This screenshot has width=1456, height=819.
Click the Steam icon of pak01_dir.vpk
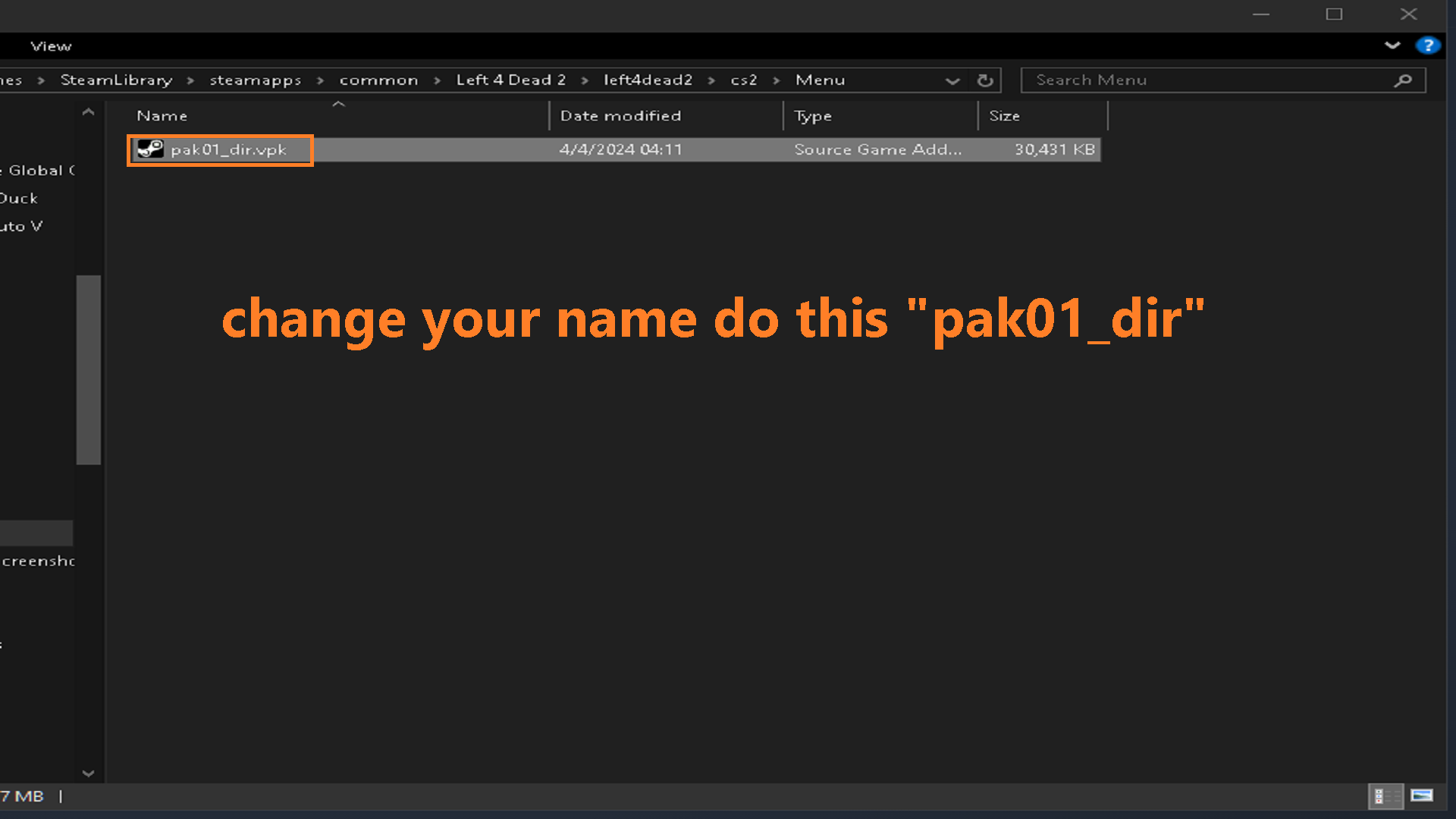pyautogui.click(x=150, y=149)
